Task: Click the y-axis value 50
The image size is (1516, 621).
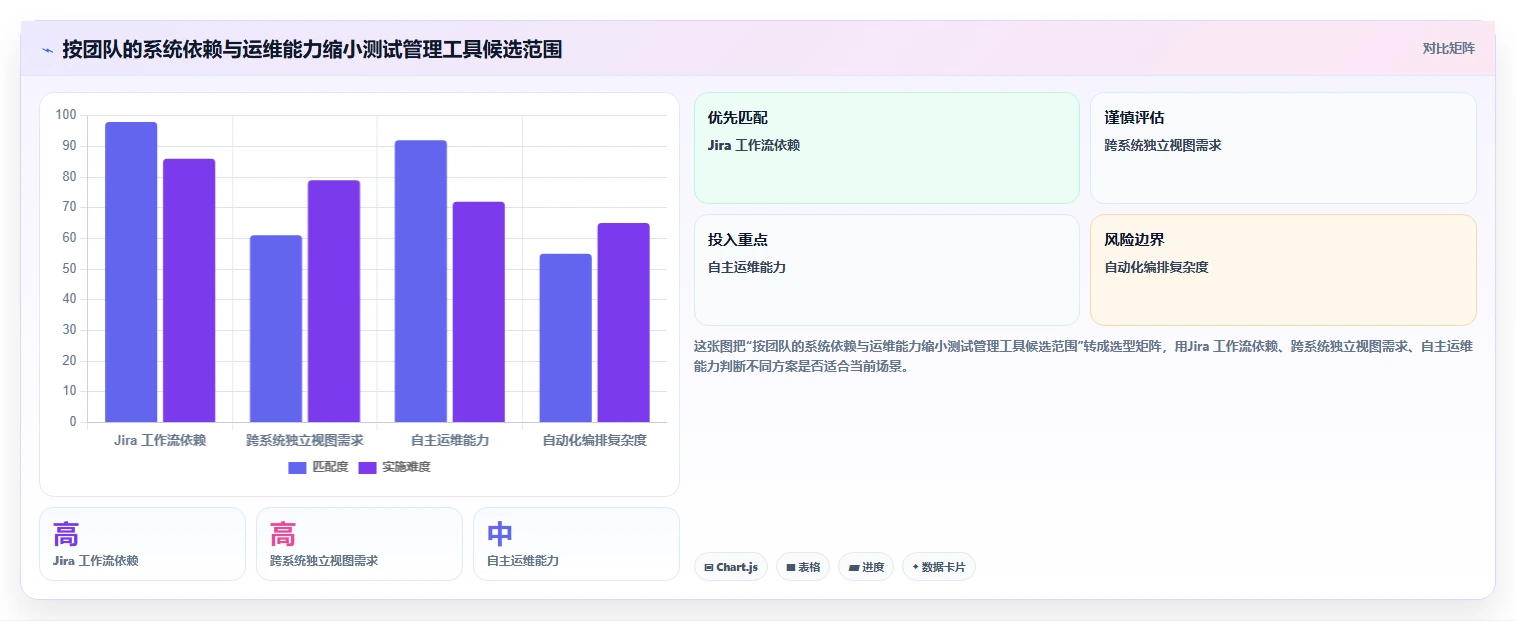Action: tap(69, 268)
